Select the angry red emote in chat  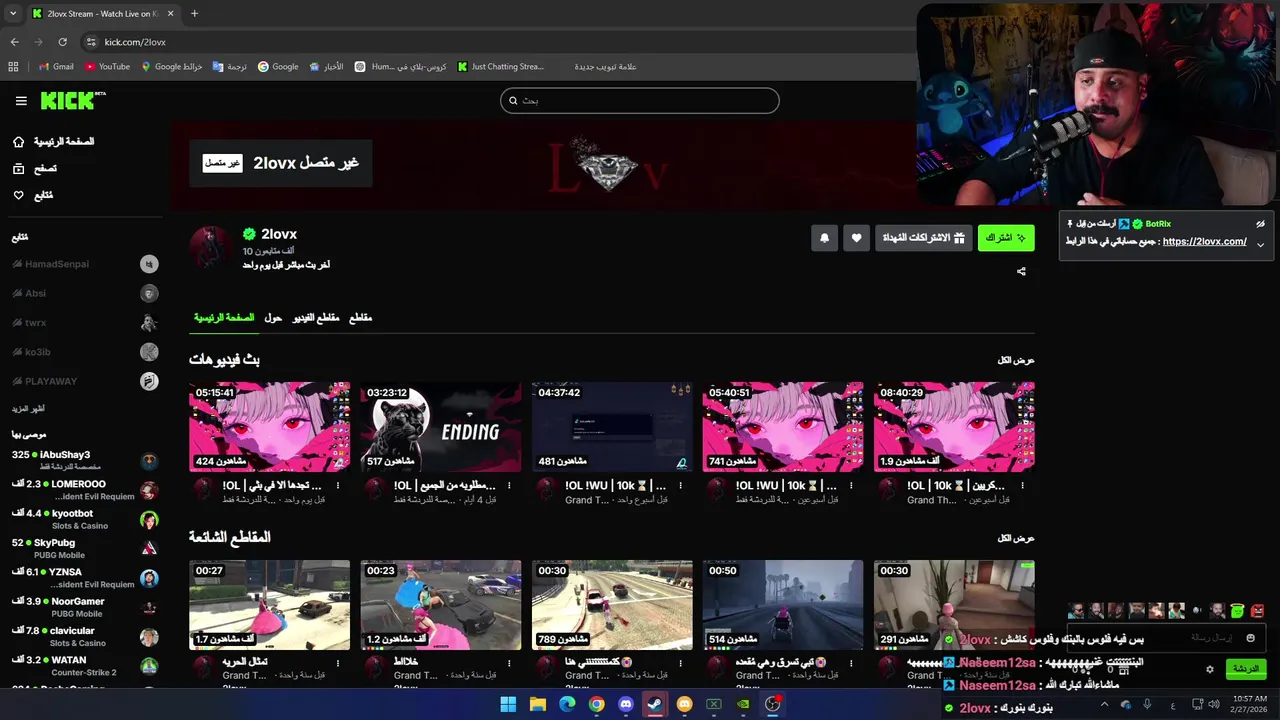click(x=1257, y=611)
